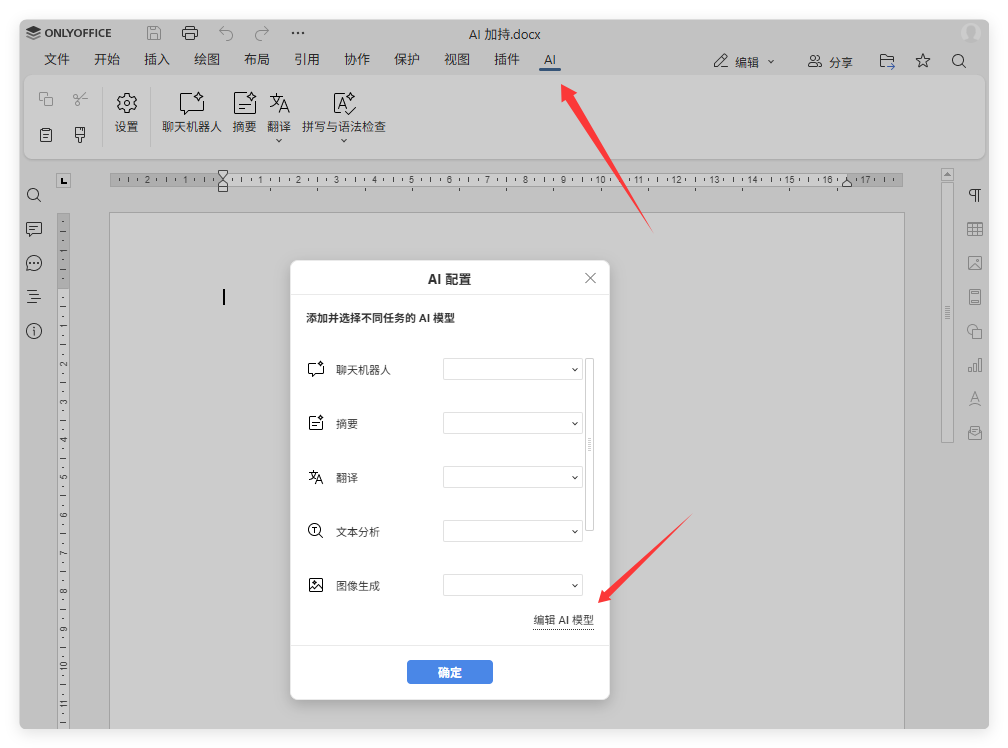
Task: Click the Copy style paintbrush icon
Action: pyautogui.click(x=80, y=135)
